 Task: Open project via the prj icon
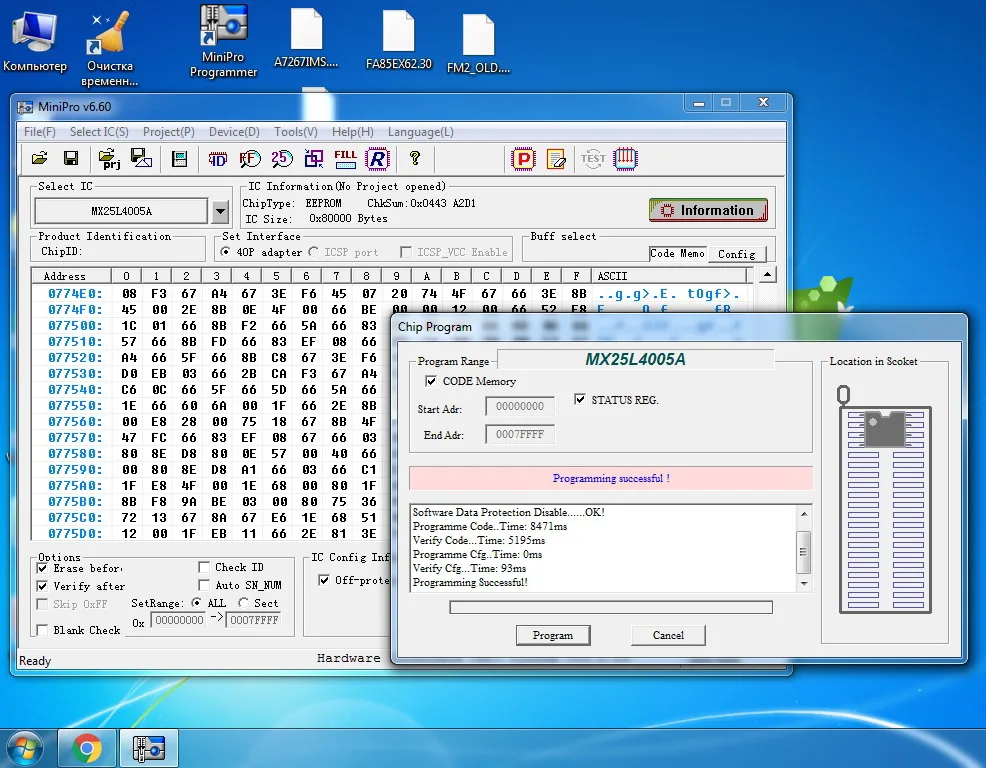click(109, 158)
